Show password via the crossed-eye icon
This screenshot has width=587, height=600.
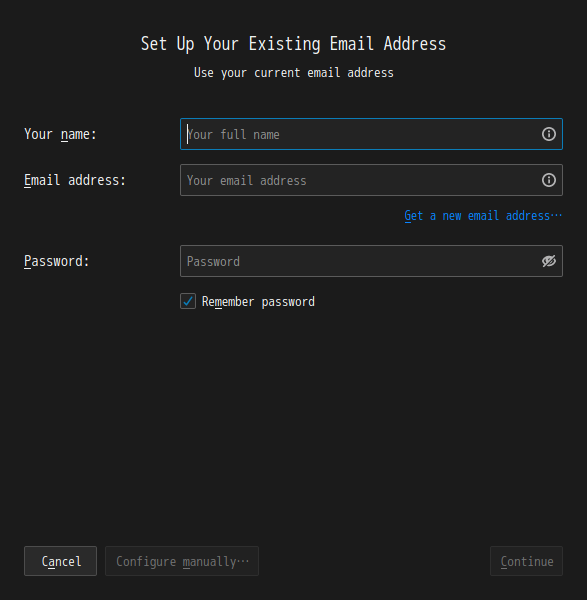pyautogui.click(x=548, y=261)
